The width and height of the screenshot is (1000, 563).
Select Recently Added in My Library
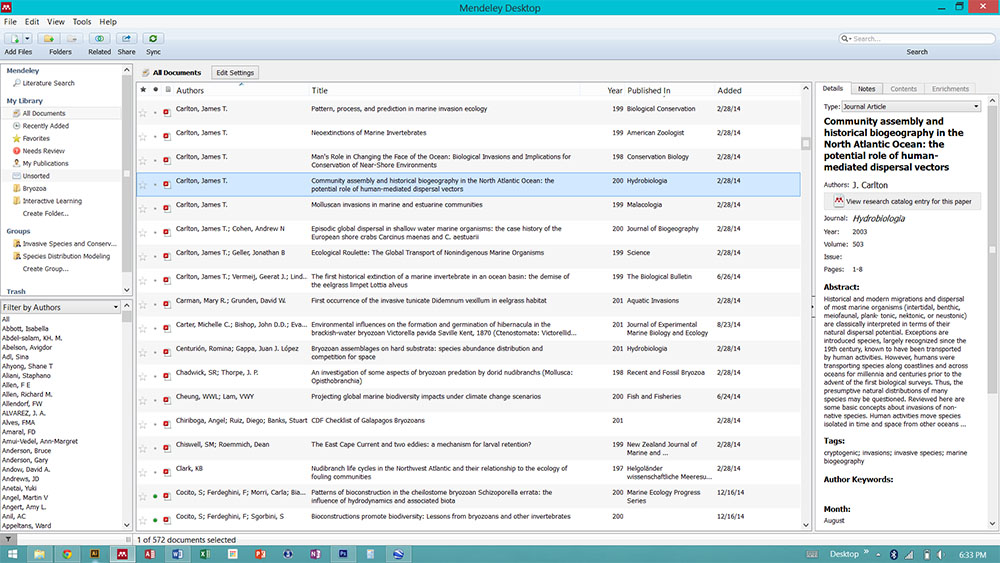(45, 126)
